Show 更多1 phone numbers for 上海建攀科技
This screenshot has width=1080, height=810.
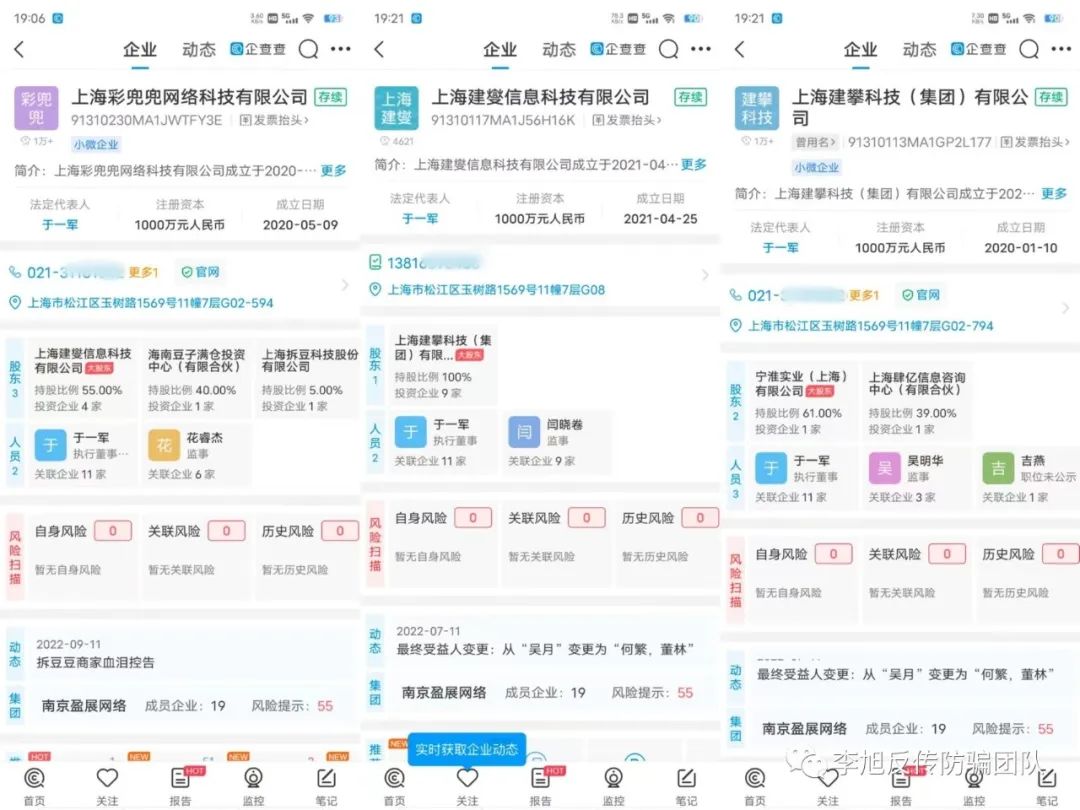tap(864, 295)
